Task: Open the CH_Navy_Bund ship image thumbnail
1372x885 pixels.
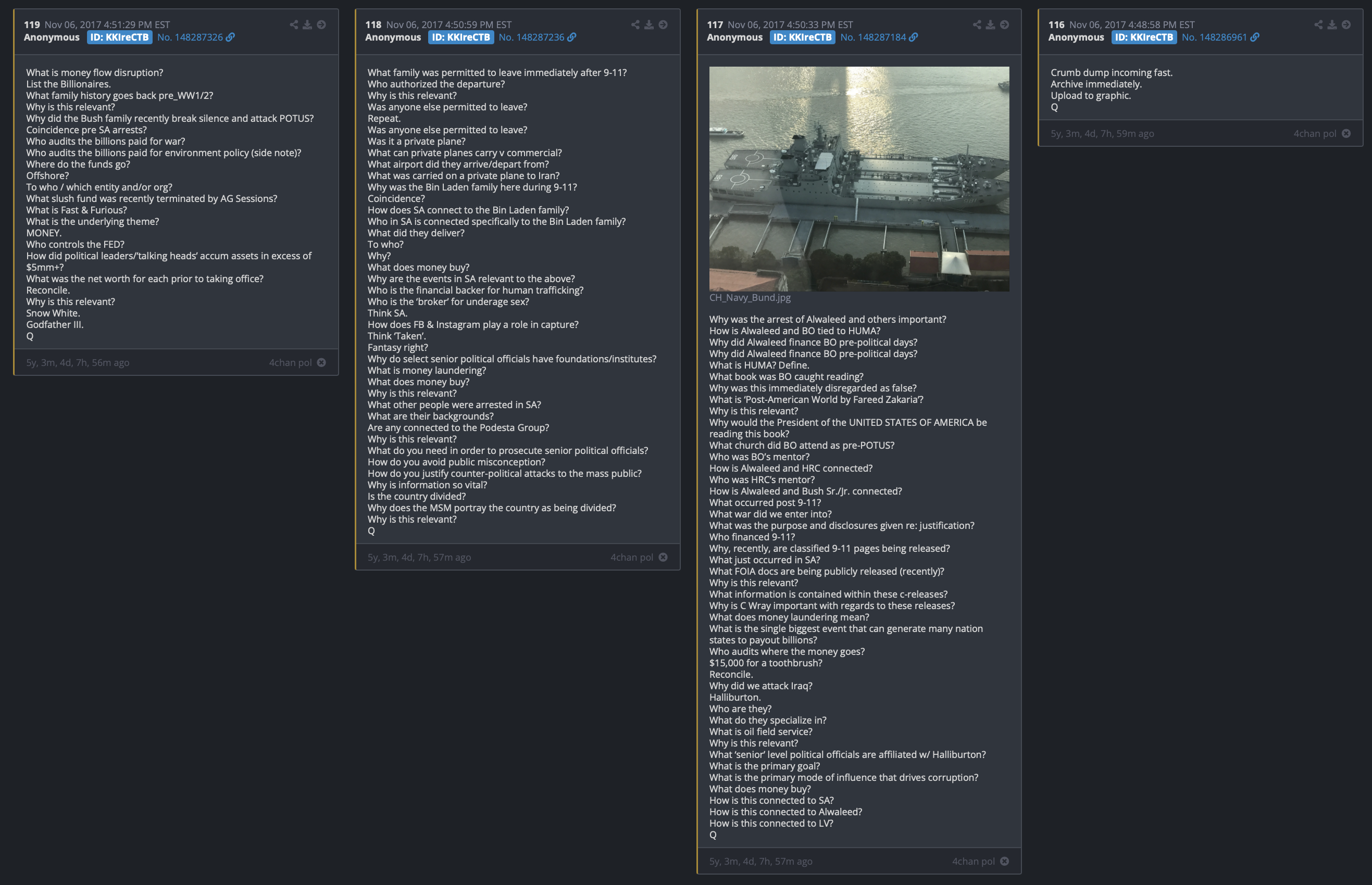Action: click(x=859, y=179)
